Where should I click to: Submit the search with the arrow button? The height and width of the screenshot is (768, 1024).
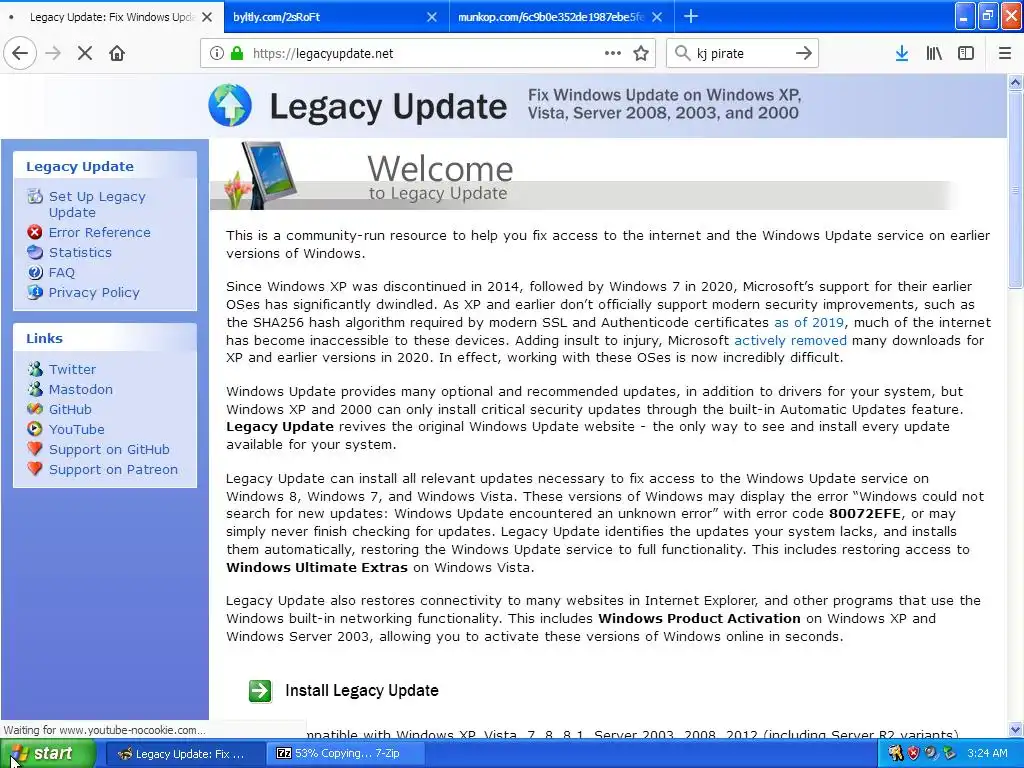pyautogui.click(x=804, y=54)
